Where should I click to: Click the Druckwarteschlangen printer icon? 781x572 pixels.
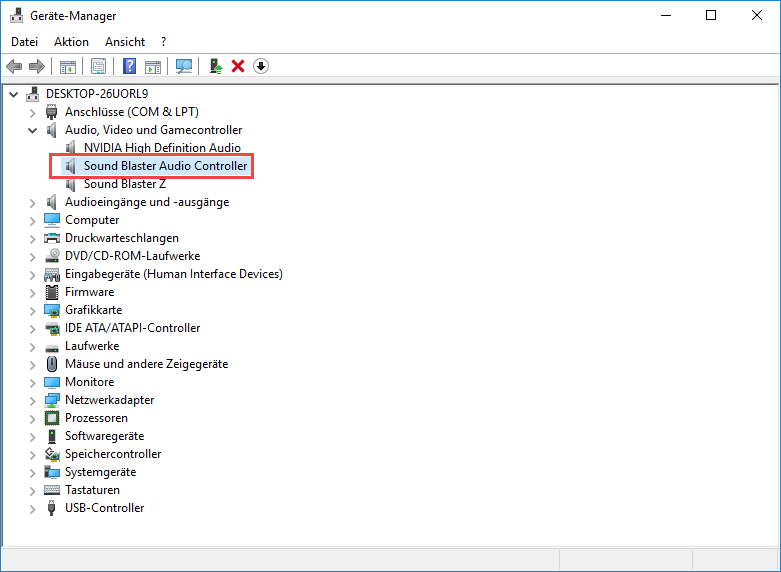click(52, 238)
